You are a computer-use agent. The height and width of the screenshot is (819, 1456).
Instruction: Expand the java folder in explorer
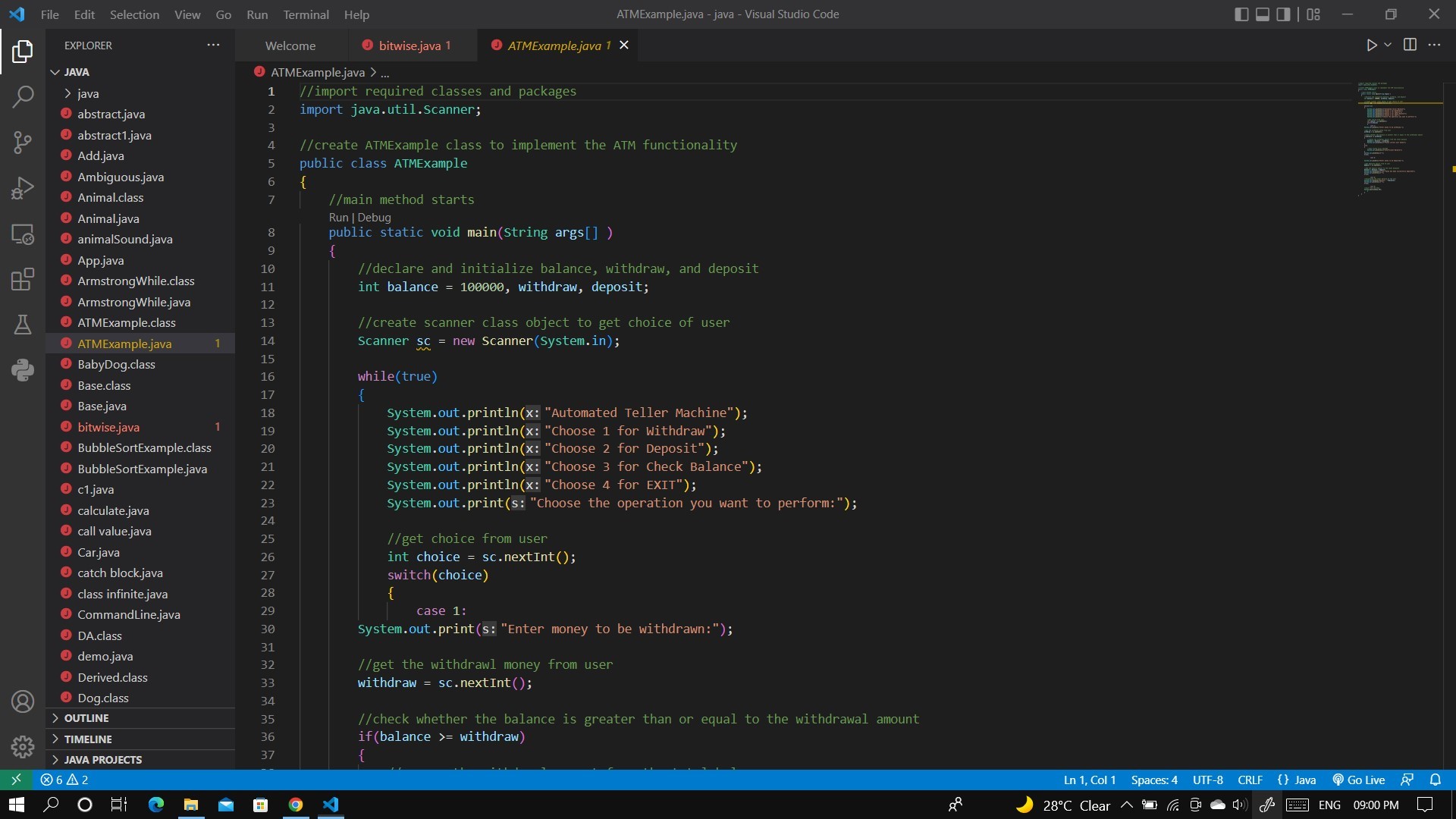pos(88,93)
